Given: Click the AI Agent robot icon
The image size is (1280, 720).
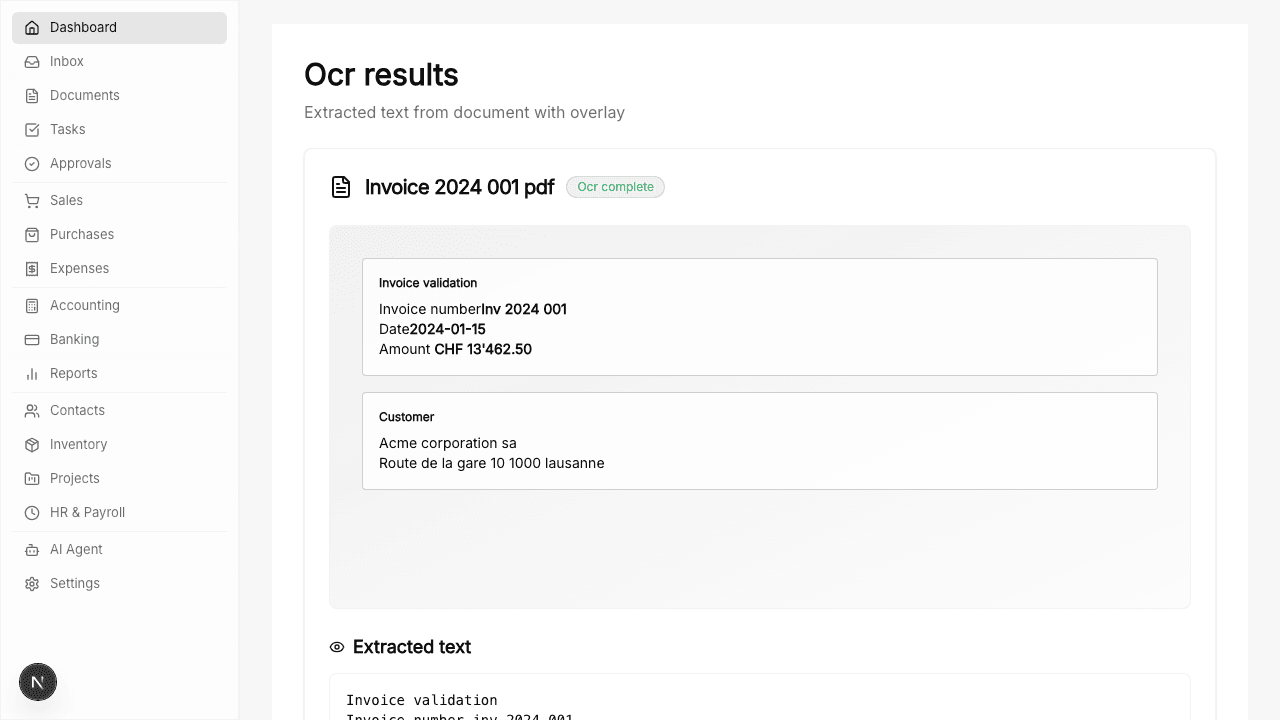Looking at the screenshot, I should [32, 550].
